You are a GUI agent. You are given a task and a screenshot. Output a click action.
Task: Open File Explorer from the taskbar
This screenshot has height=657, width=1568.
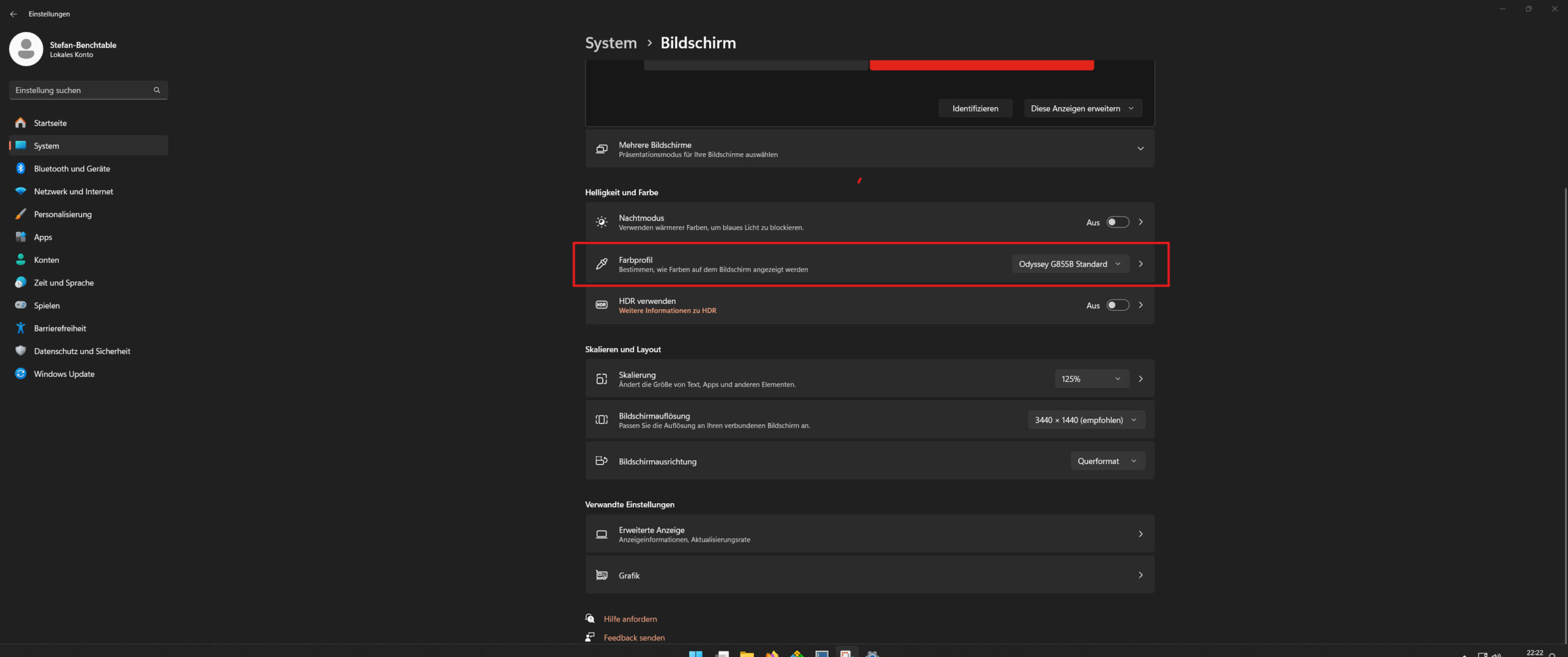(747, 653)
